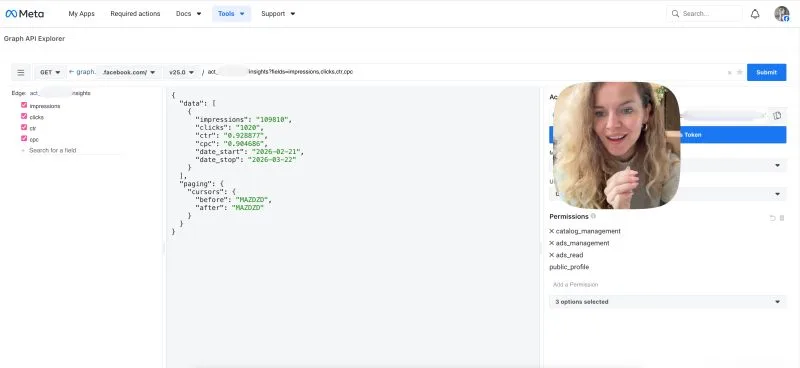Open Required actions page
800x368 pixels.
tap(135, 14)
